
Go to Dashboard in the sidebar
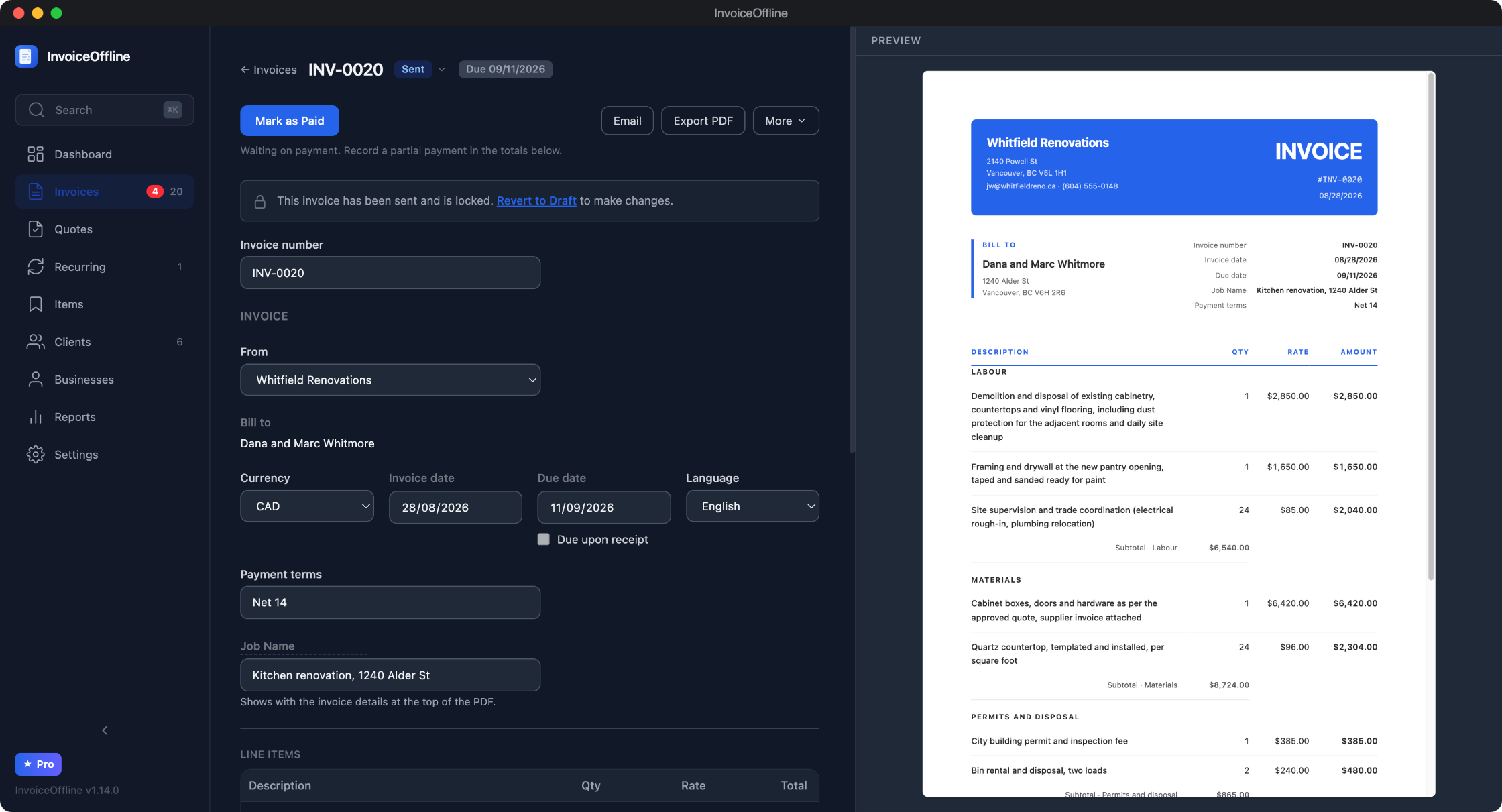105,154
